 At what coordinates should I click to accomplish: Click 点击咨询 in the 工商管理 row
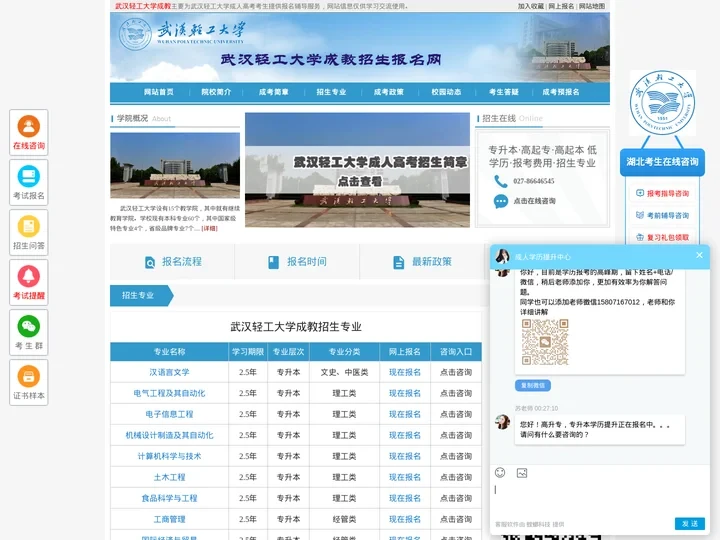click(456, 519)
